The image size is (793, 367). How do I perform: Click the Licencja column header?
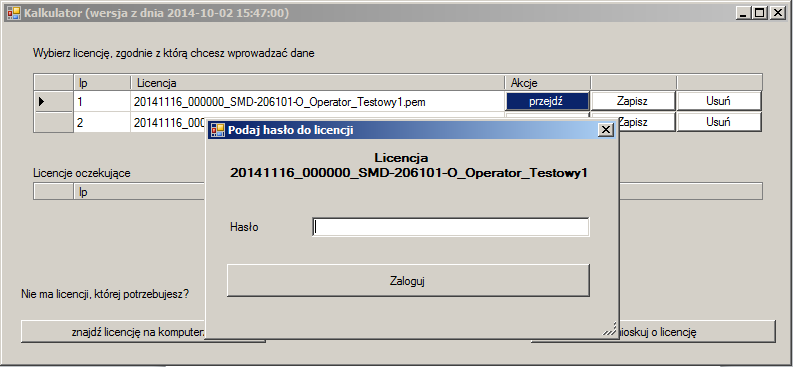coord(318,82)
